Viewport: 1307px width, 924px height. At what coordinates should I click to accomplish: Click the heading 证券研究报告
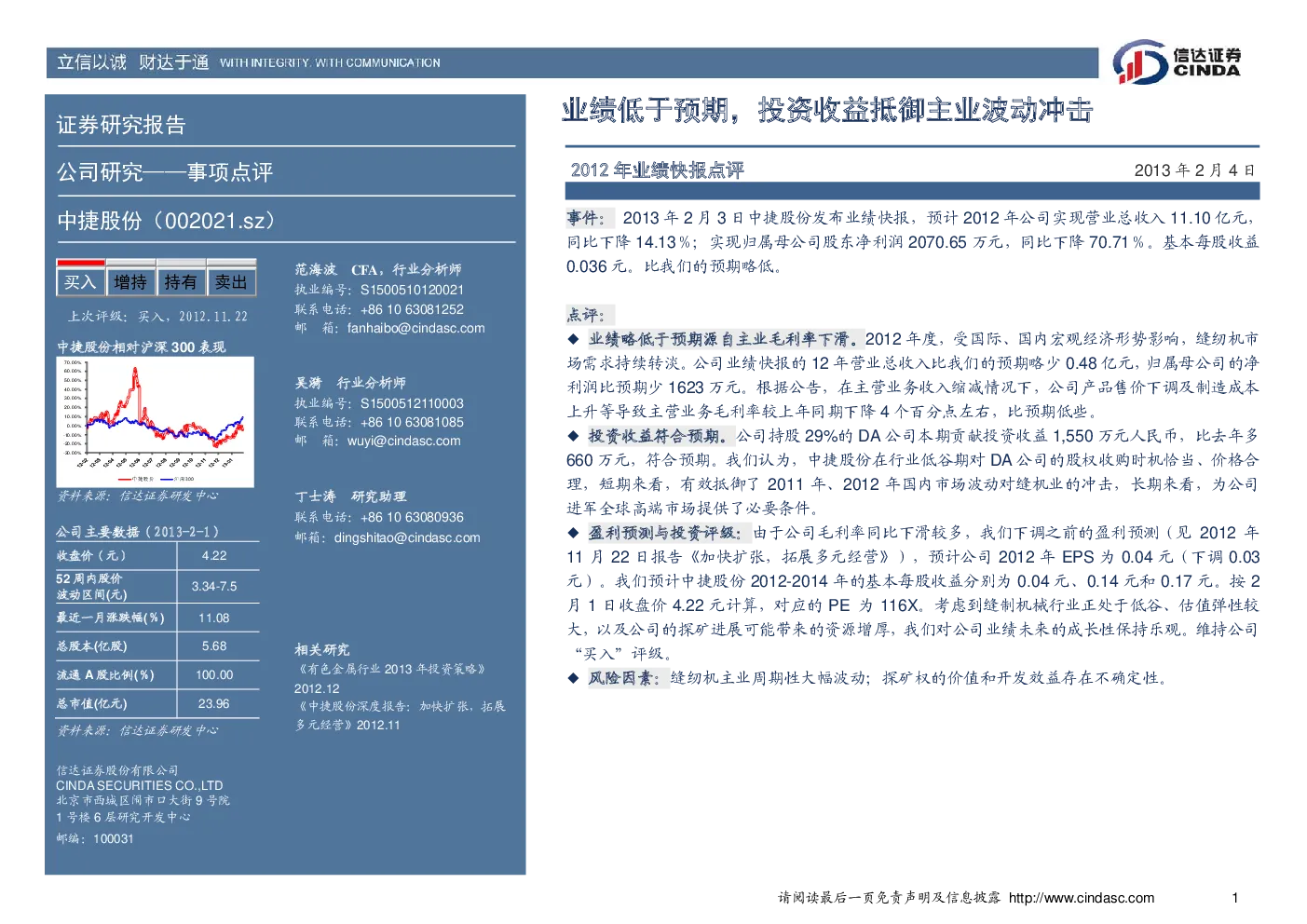(x=121, y=125)
